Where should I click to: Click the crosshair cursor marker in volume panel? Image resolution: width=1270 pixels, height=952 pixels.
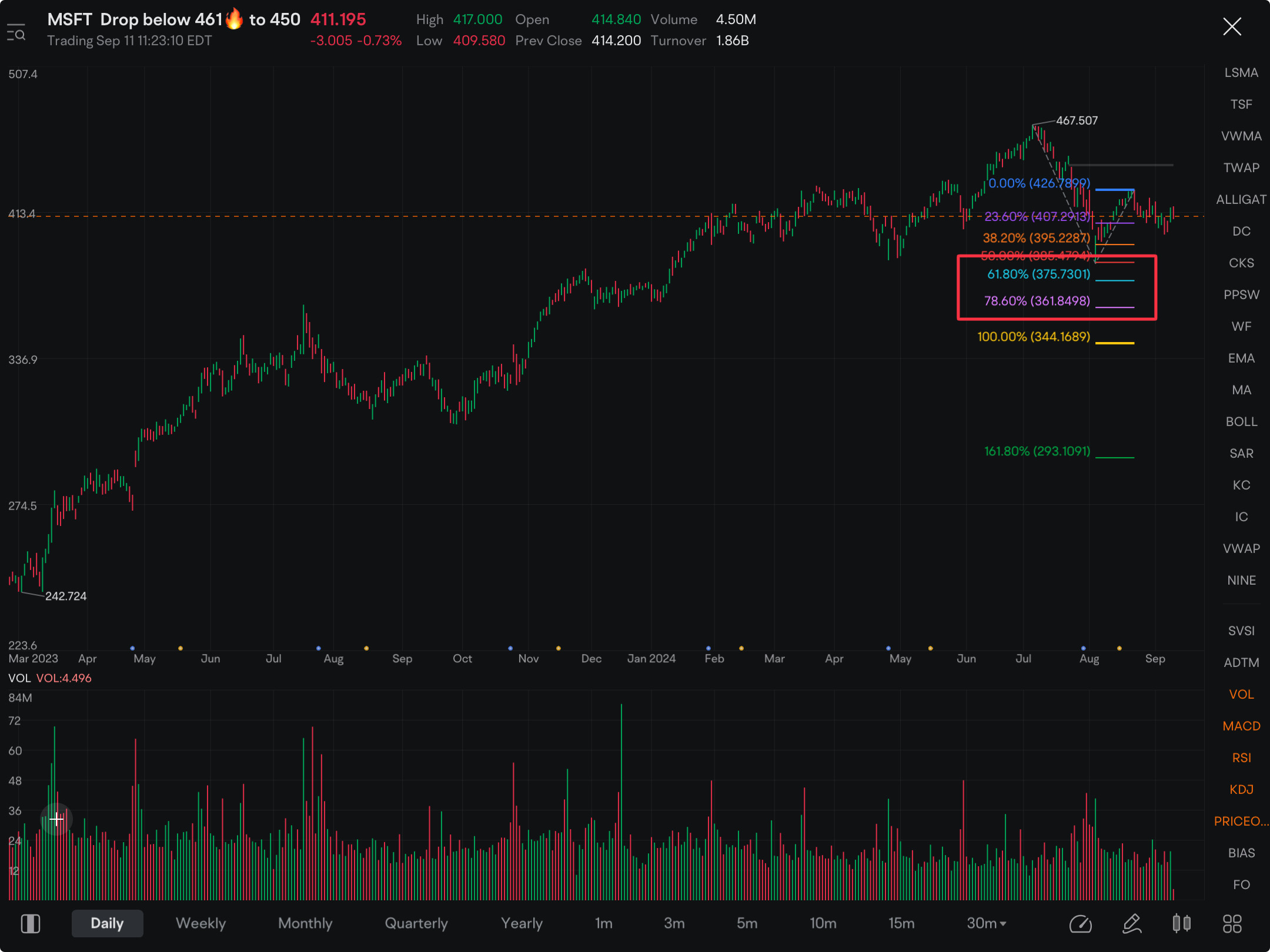click(56, 819)
